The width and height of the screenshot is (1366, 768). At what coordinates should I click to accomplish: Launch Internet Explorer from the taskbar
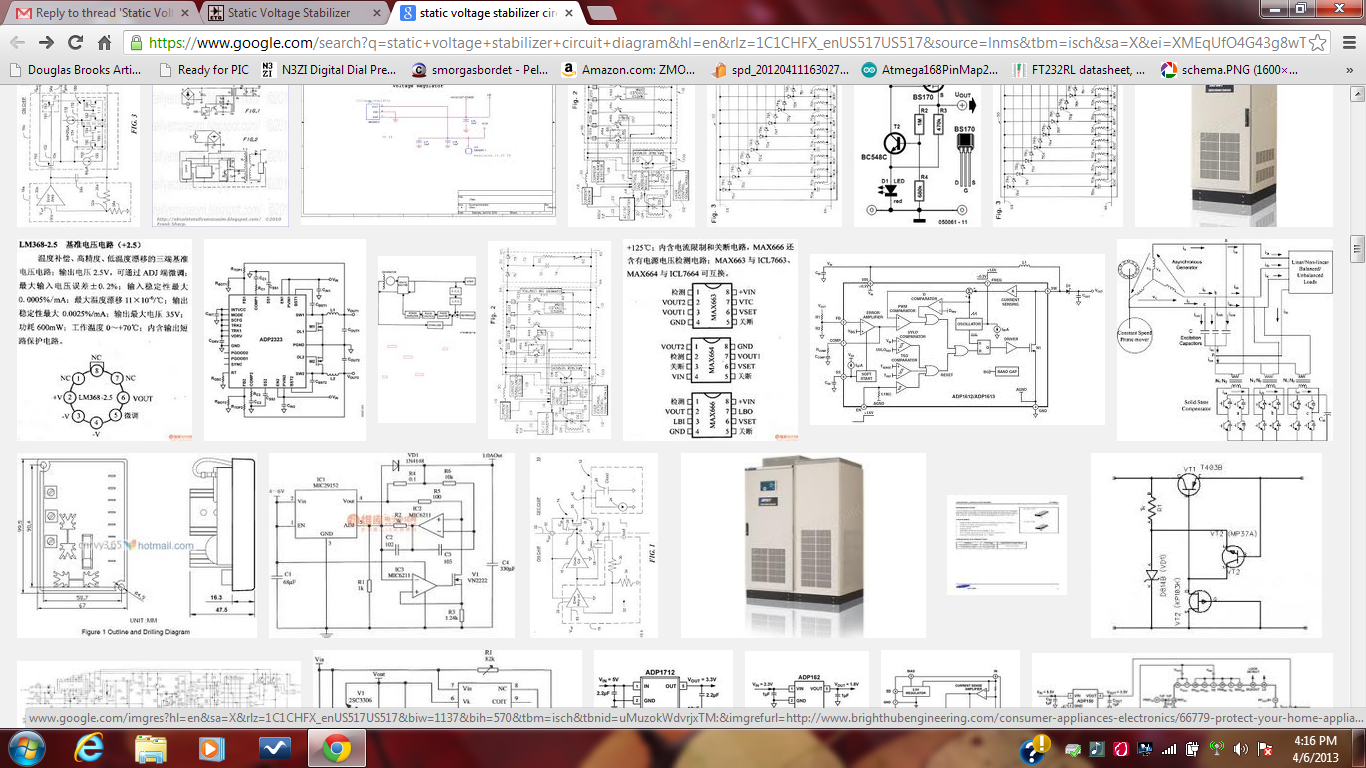[89, 748]
